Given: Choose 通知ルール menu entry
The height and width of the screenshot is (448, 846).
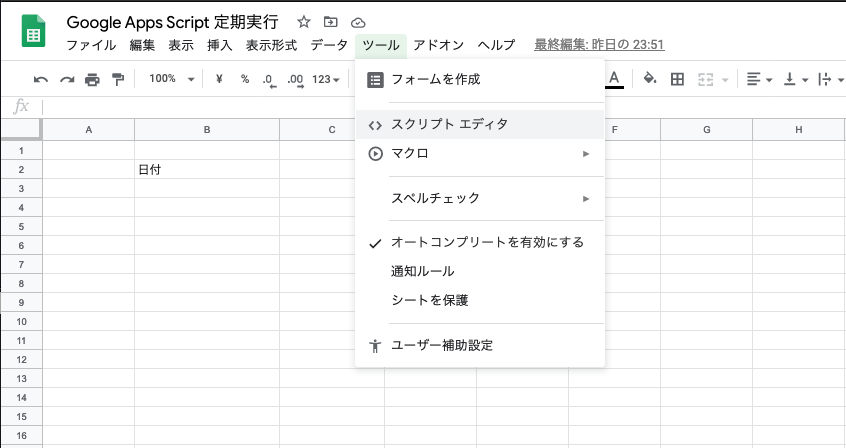Looking at the screenshot, I should pos(480,271).
